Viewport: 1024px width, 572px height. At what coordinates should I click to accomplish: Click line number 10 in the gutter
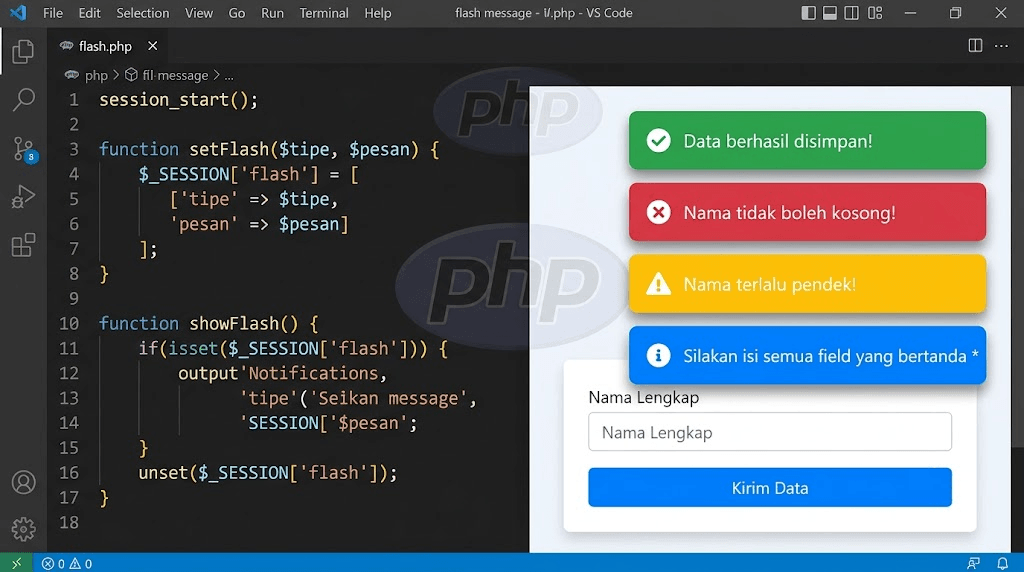tap(69, 323)
